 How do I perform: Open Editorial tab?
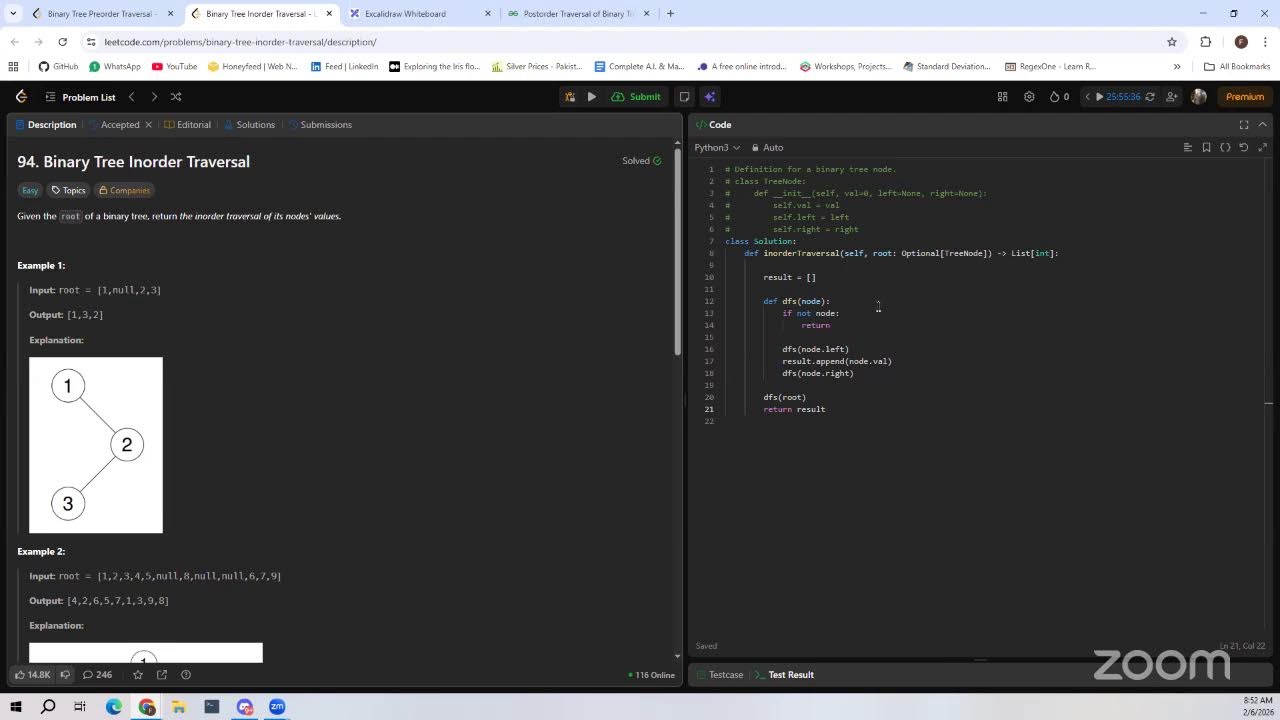[x=187, y=125]
